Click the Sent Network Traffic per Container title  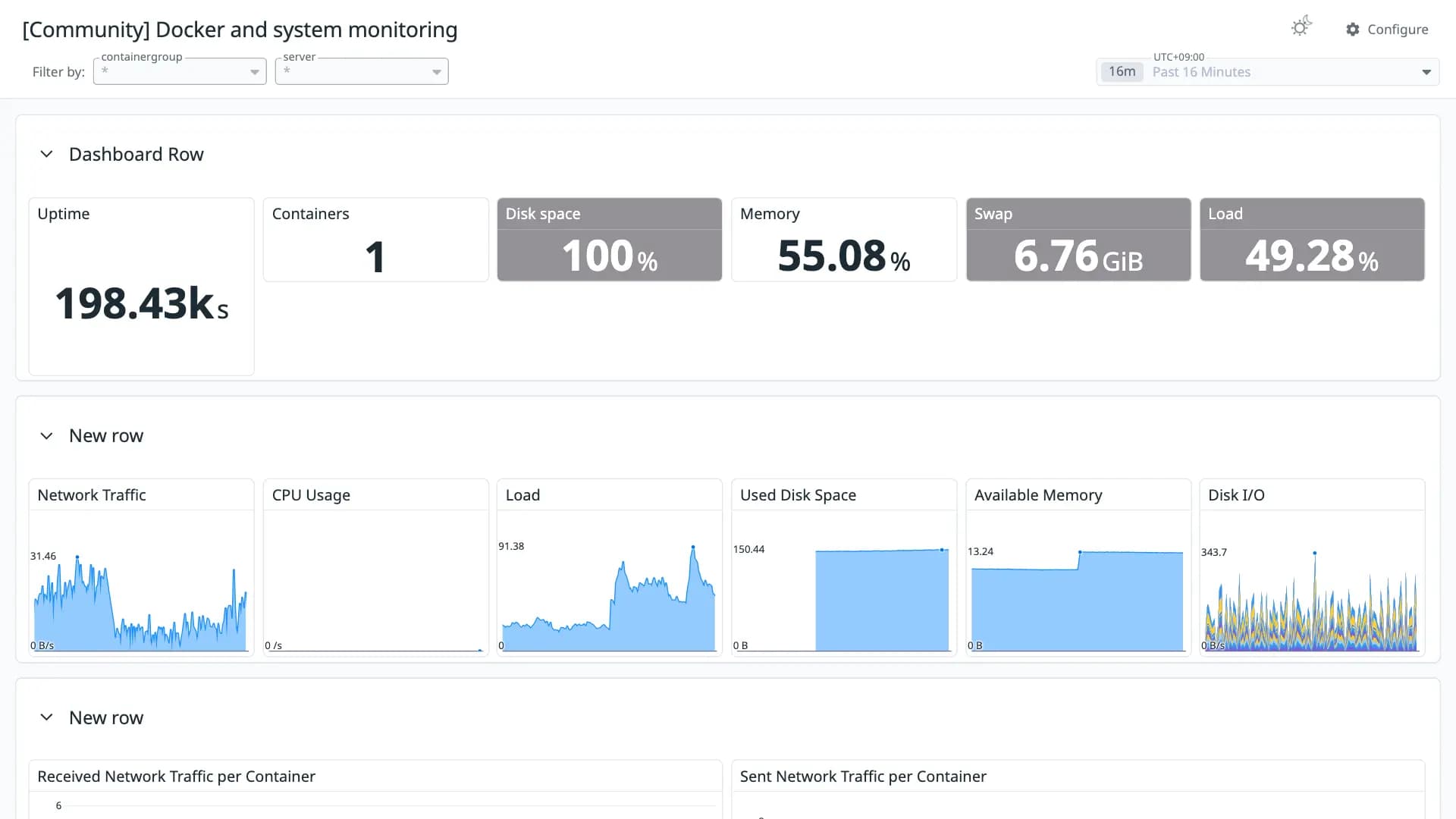863,777
